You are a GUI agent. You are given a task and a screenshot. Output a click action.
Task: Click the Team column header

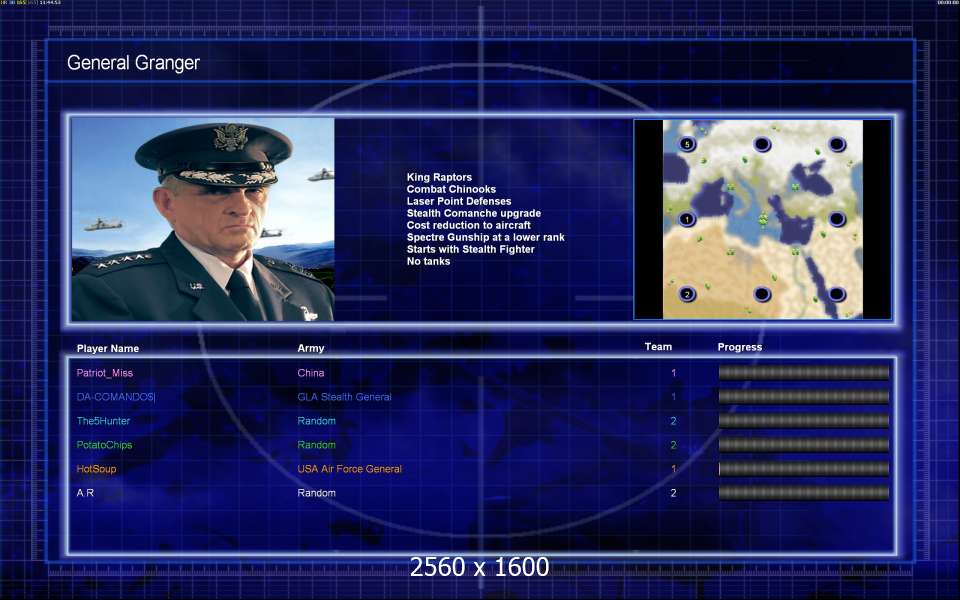(x=658, y=347)
